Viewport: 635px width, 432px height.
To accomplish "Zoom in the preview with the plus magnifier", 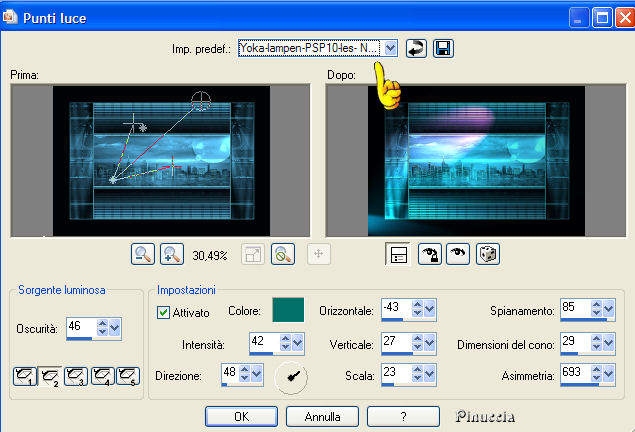I will tap(172, 254).
